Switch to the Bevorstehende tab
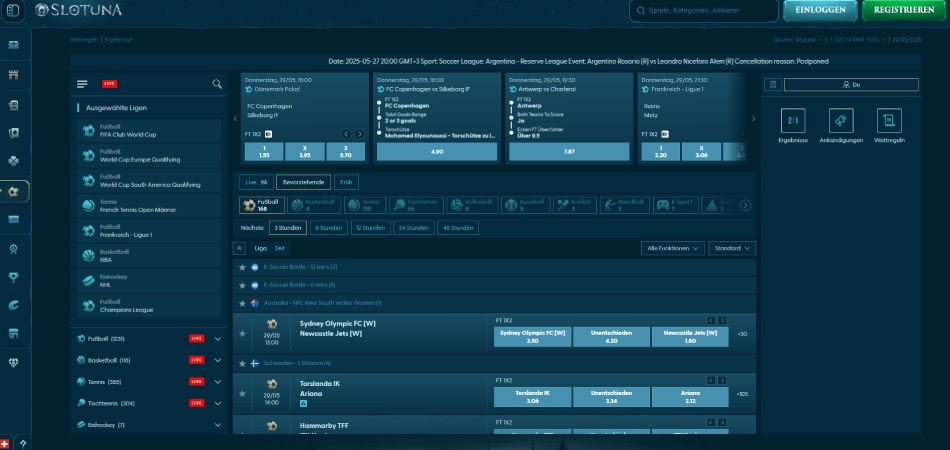950x450 pixels. pyautogui.click(x=304, y=182)
